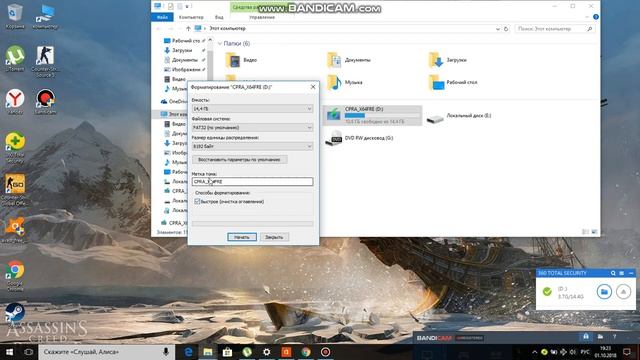Screen dimensions: 640x360
Task: Toggle Быстрое (quick format) checkbox
Action: pyautogui.click(x=197, y=202)
